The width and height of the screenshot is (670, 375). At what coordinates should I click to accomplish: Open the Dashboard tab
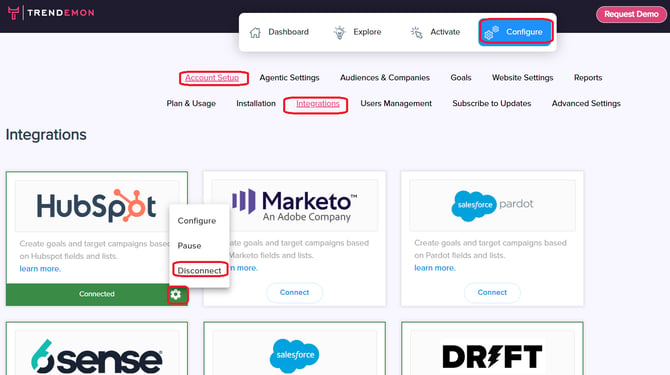279,32
